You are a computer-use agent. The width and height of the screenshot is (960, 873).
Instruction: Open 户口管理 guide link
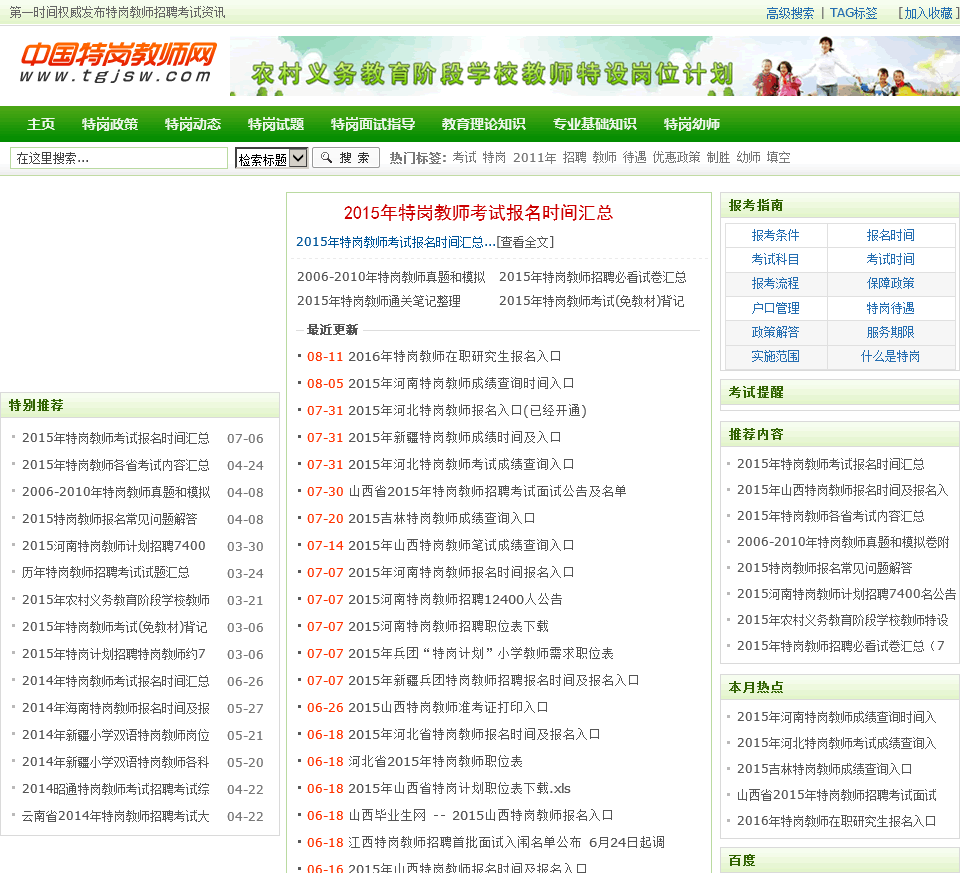(x=775, y=308)
